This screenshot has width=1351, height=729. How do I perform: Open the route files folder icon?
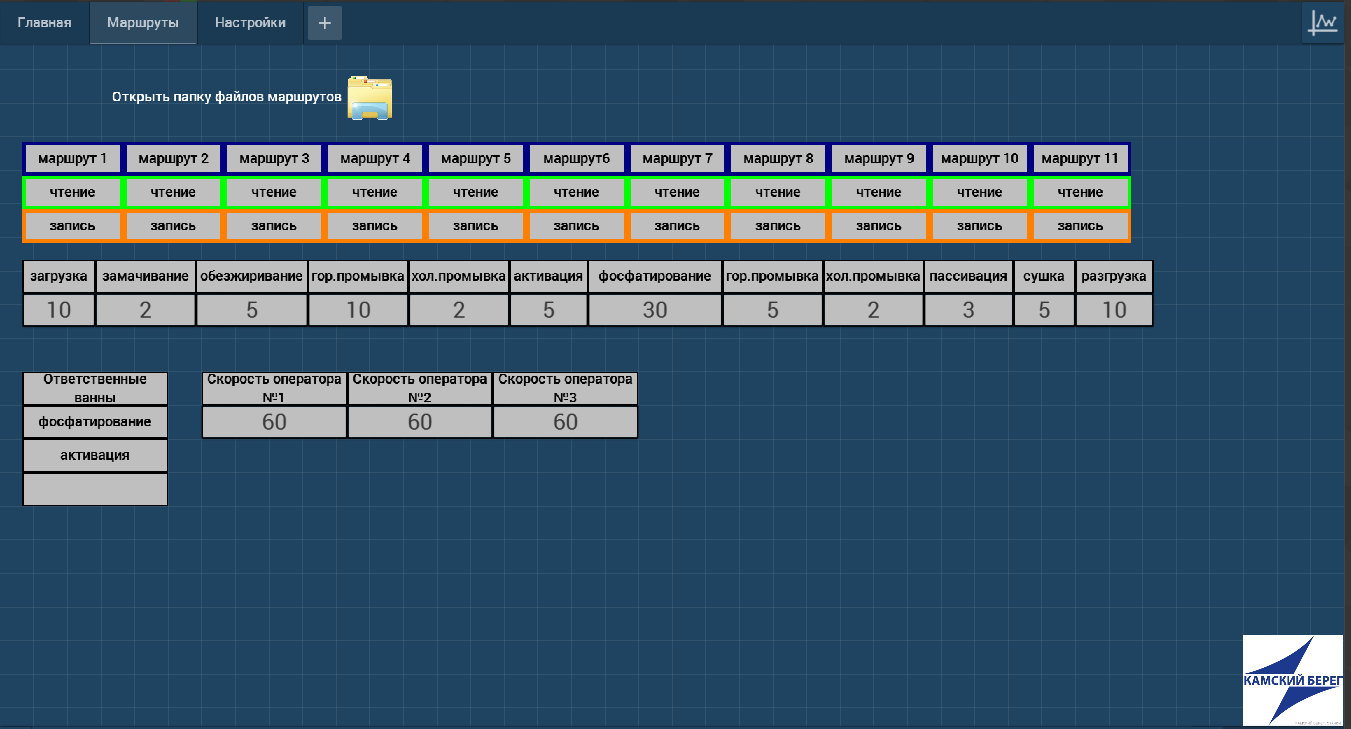tap(370, 98)
